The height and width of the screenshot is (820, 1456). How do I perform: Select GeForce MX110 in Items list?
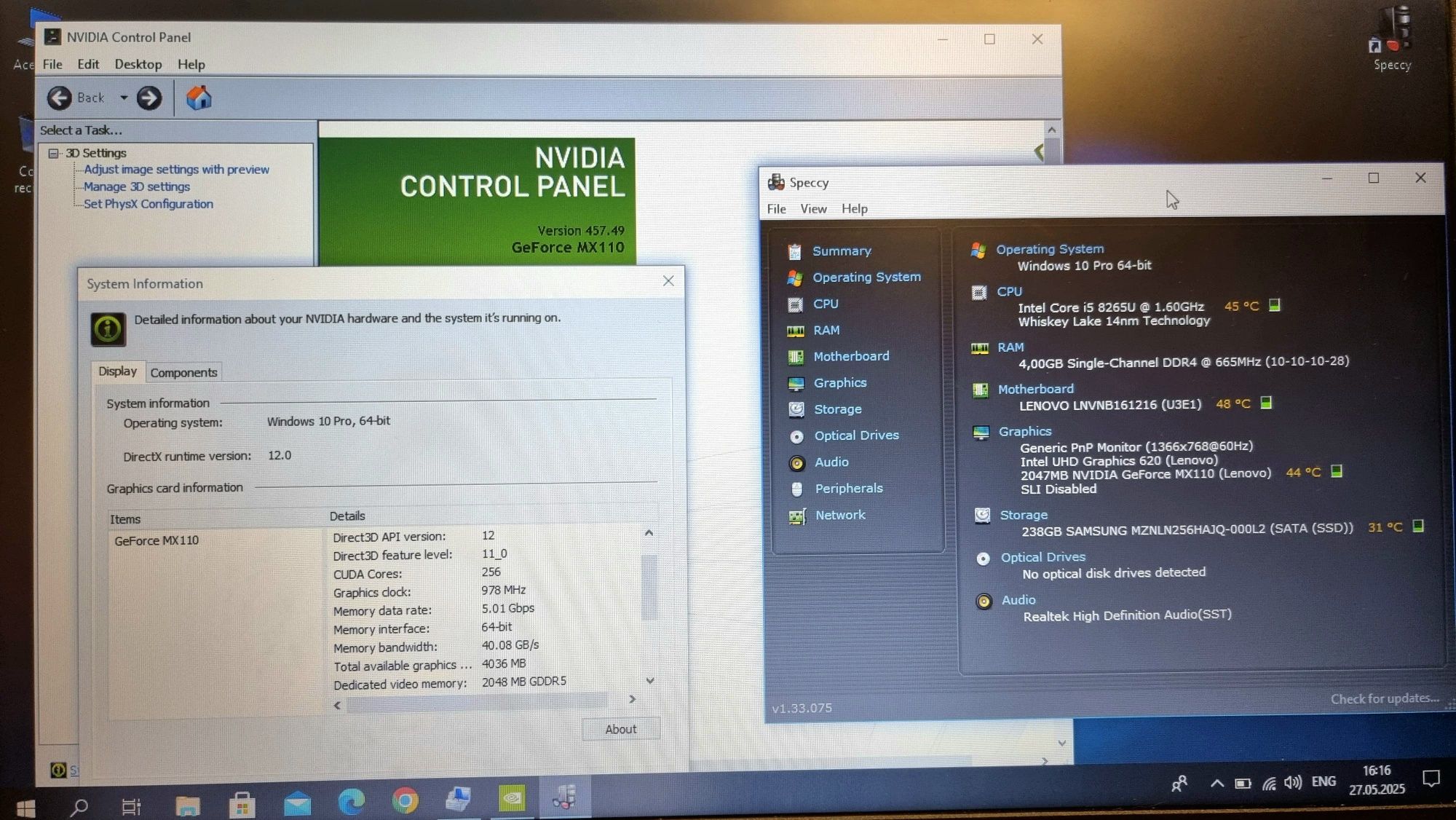(x=157, y=540)
